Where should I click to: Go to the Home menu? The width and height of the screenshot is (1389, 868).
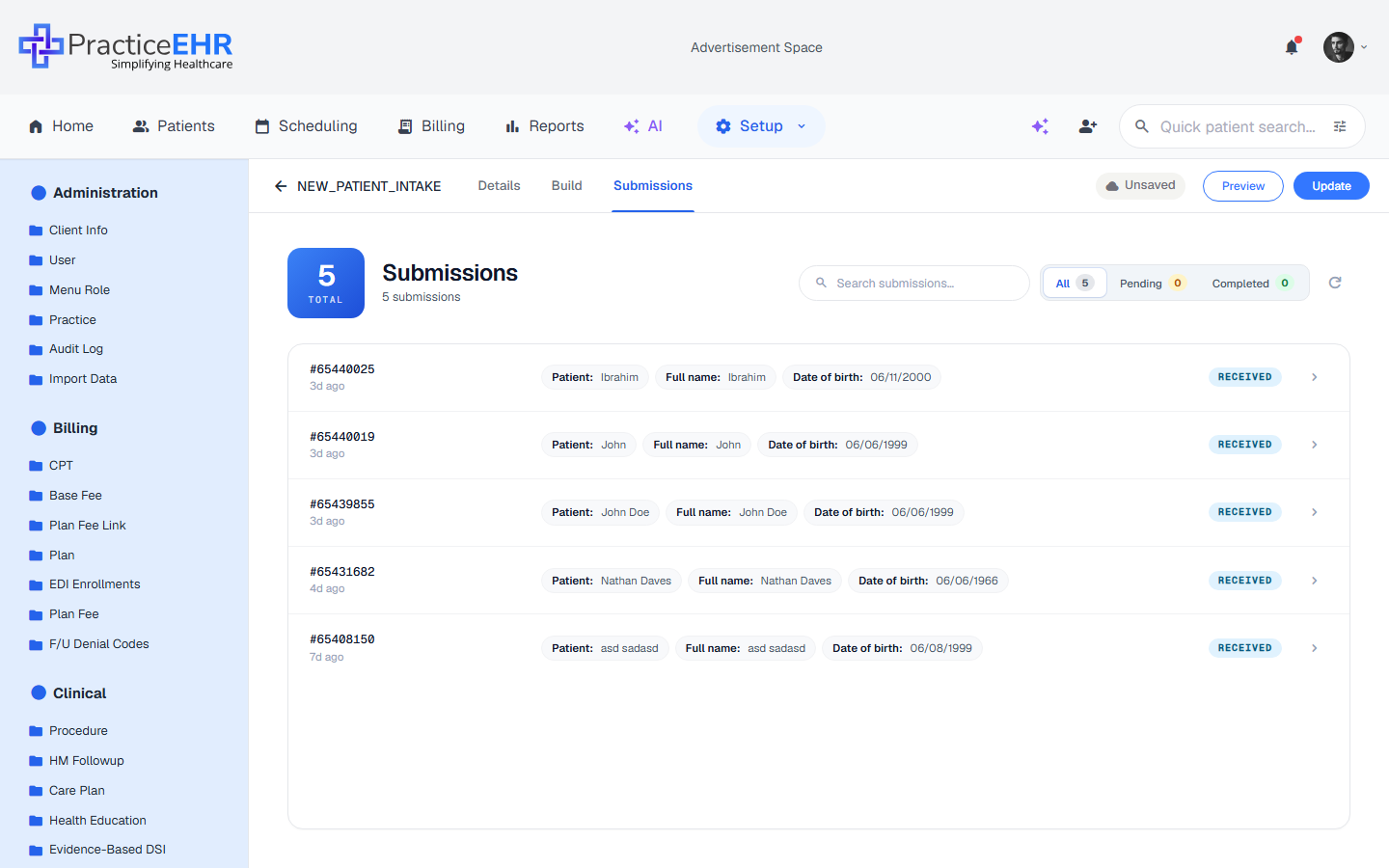click(x=61, y=126)
